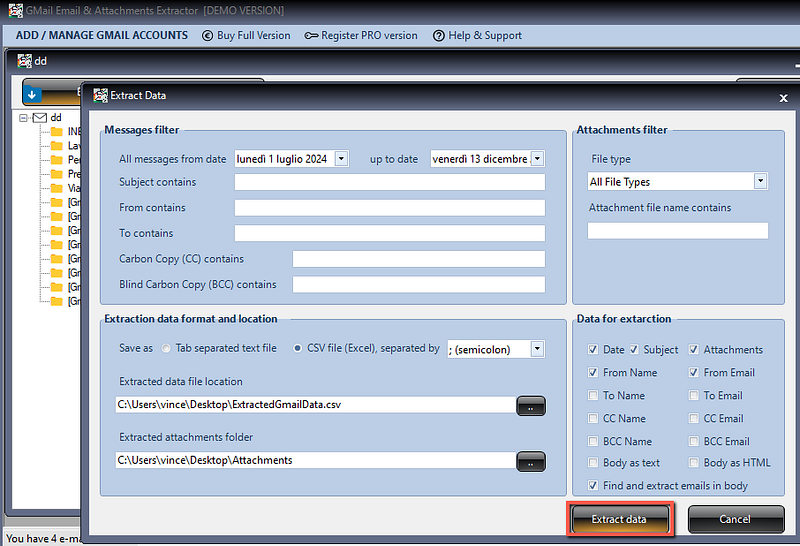
Task: Click the envelope icon of dd account
Action: pos(40,117)
